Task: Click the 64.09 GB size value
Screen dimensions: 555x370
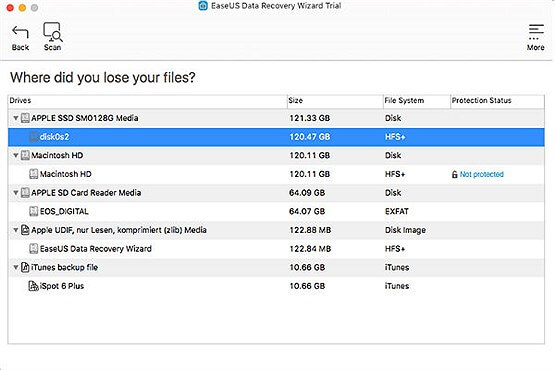Action: pyautogui.click(x=307, y=193)
